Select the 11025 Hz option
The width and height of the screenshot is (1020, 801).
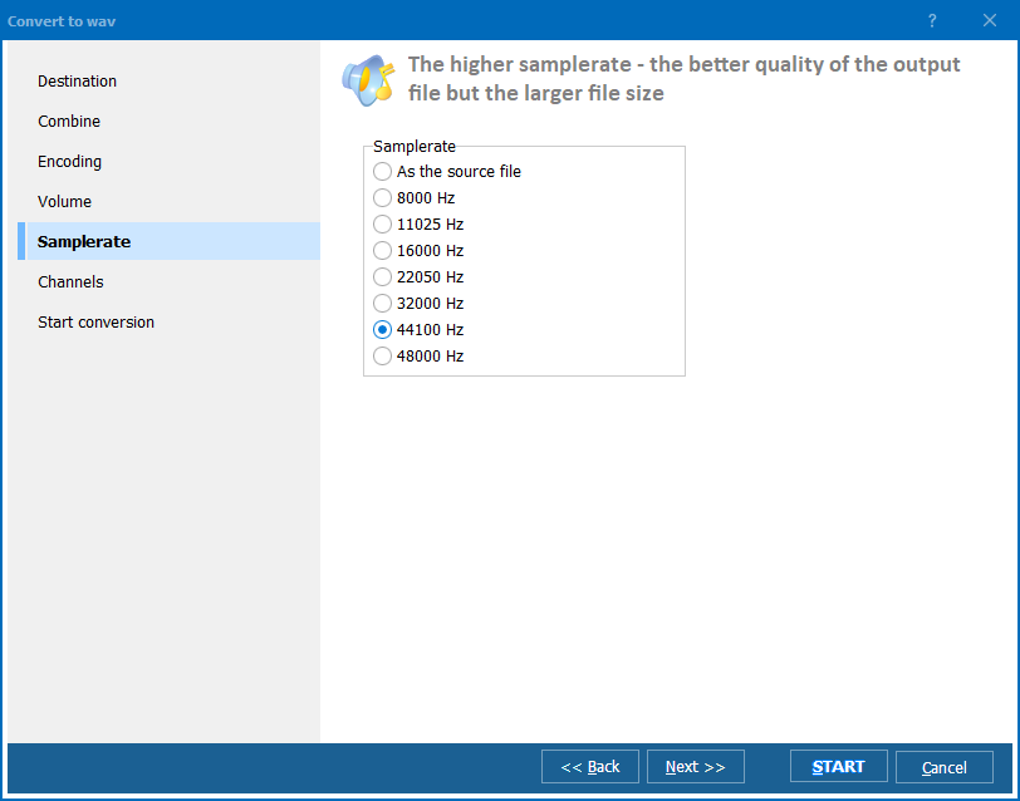pyautogui.click(x=382, y=224)
